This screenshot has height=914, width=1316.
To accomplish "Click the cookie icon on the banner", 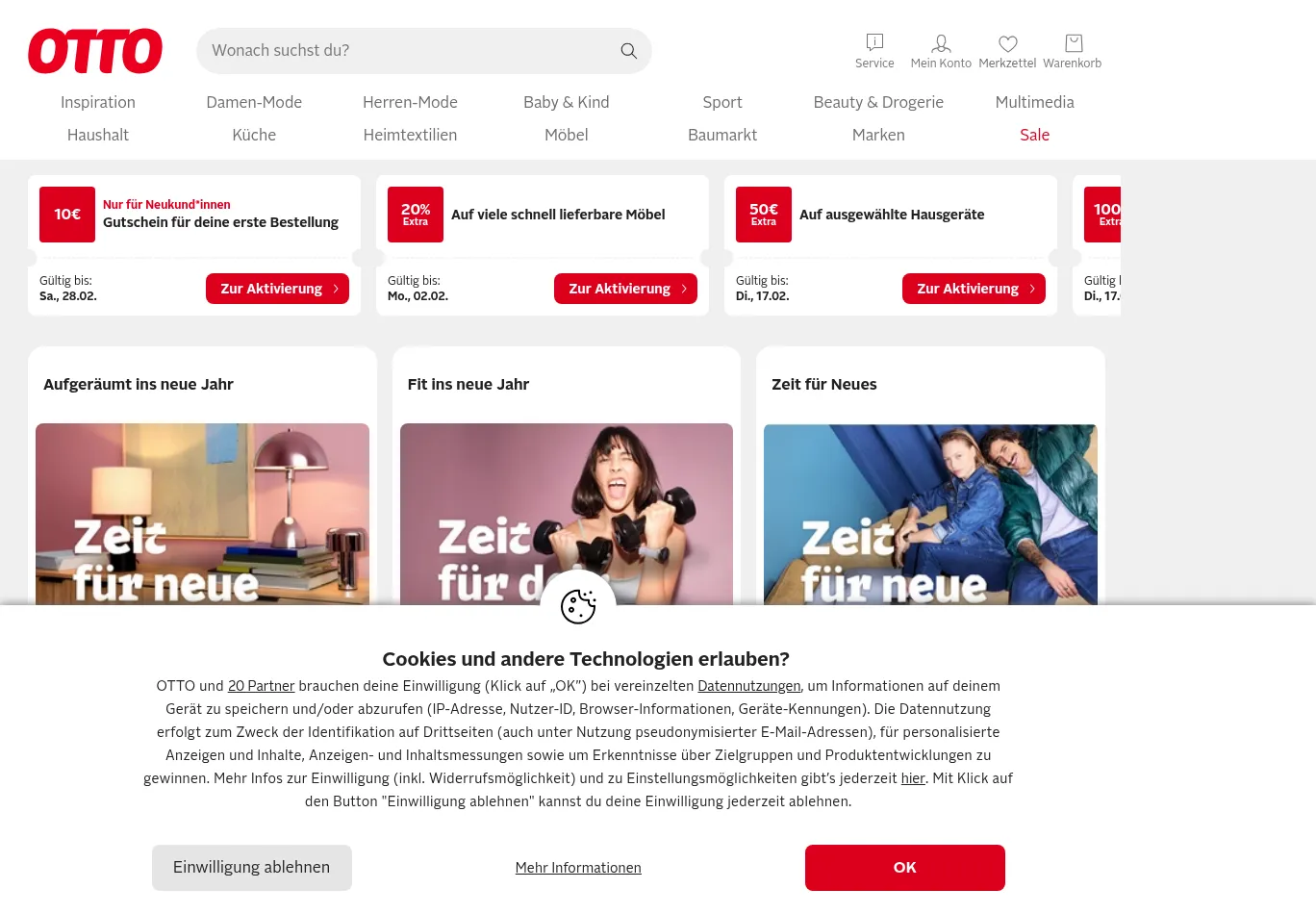I will click(578, 607).
